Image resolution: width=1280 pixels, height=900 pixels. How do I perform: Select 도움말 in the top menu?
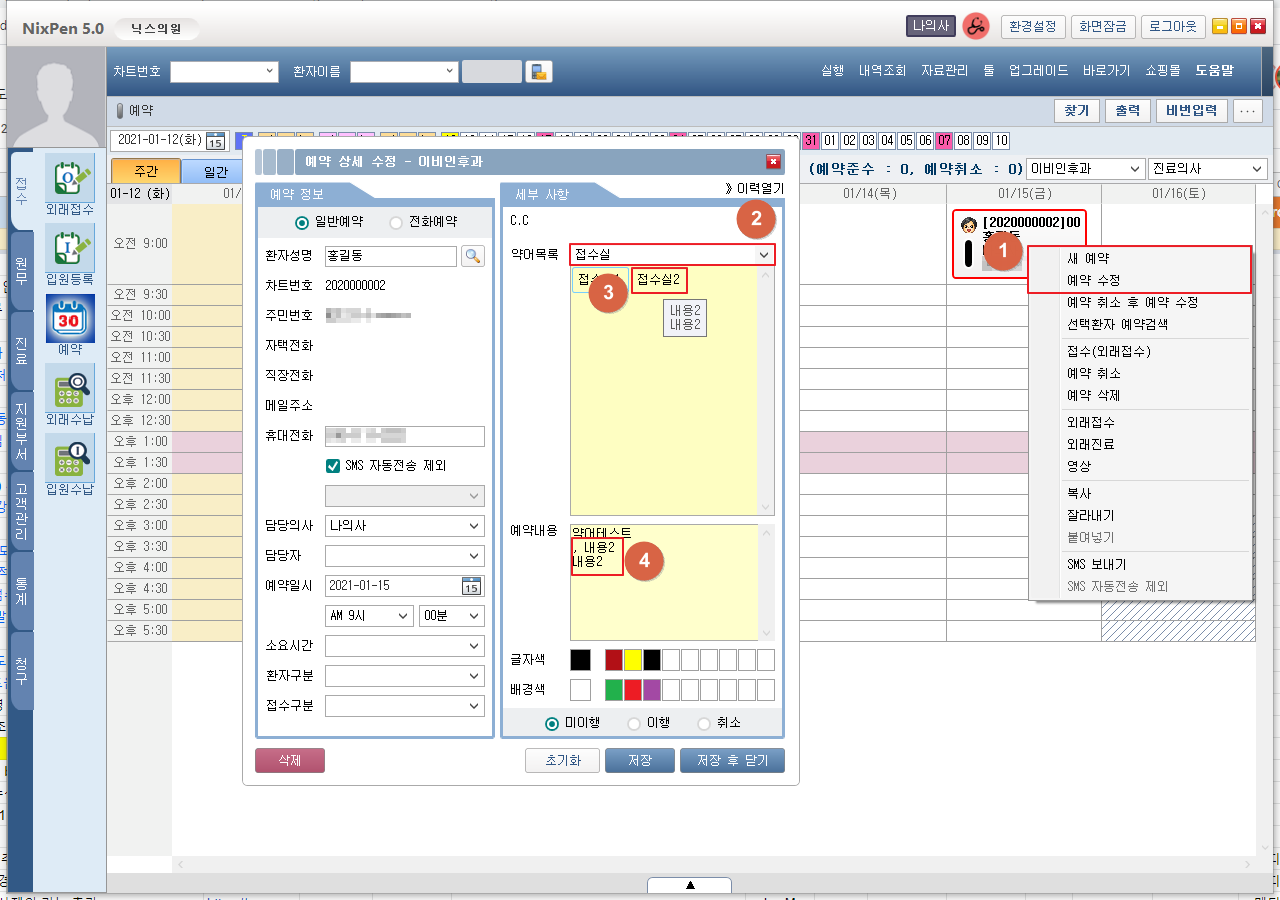click(x=1214, y=71)
